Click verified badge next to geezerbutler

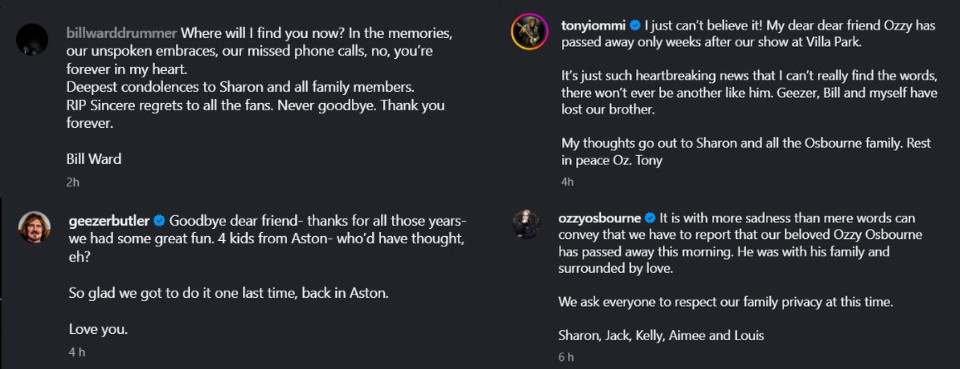(159, 220)
